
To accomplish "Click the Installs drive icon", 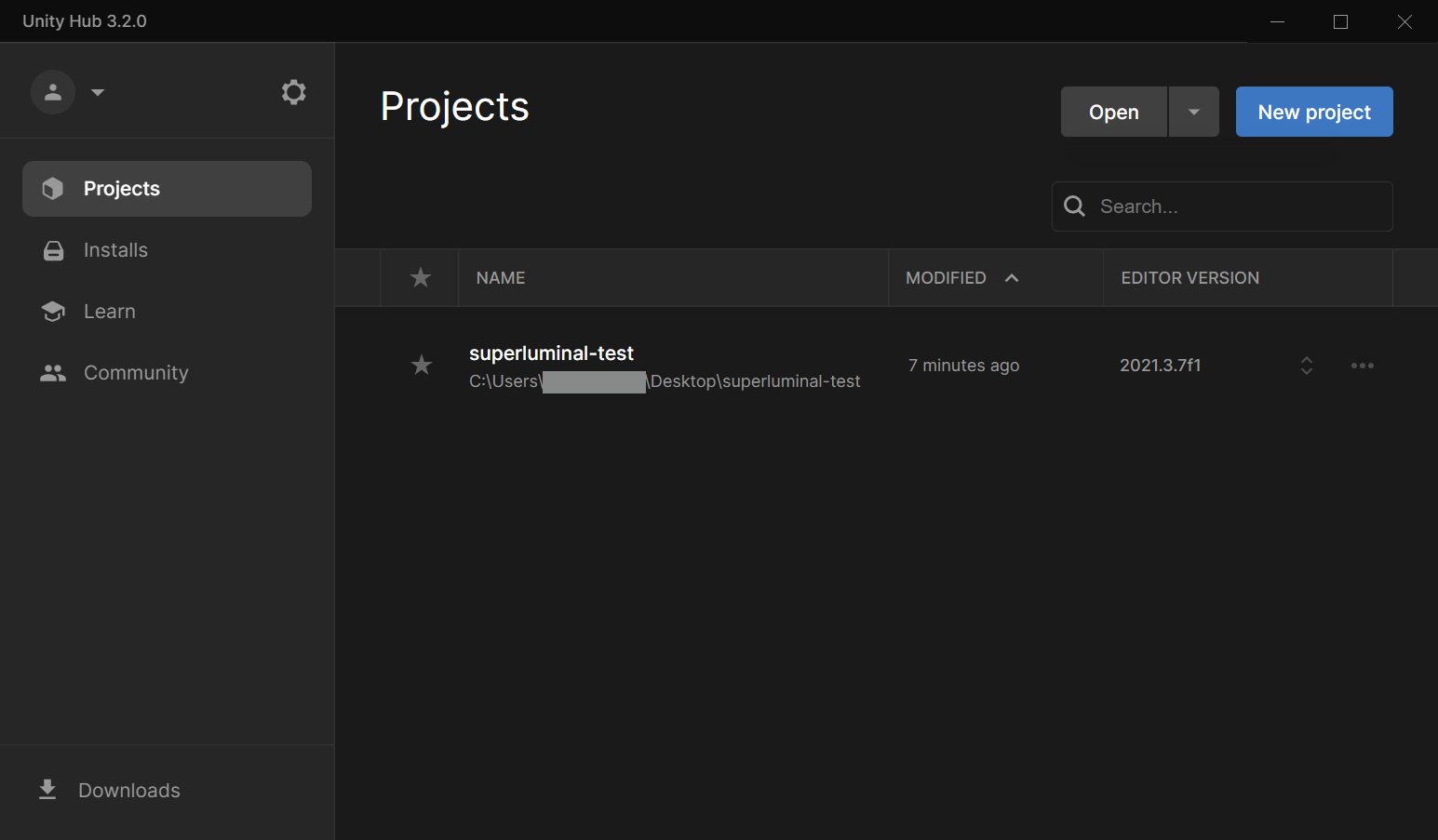I will [53, 250].
